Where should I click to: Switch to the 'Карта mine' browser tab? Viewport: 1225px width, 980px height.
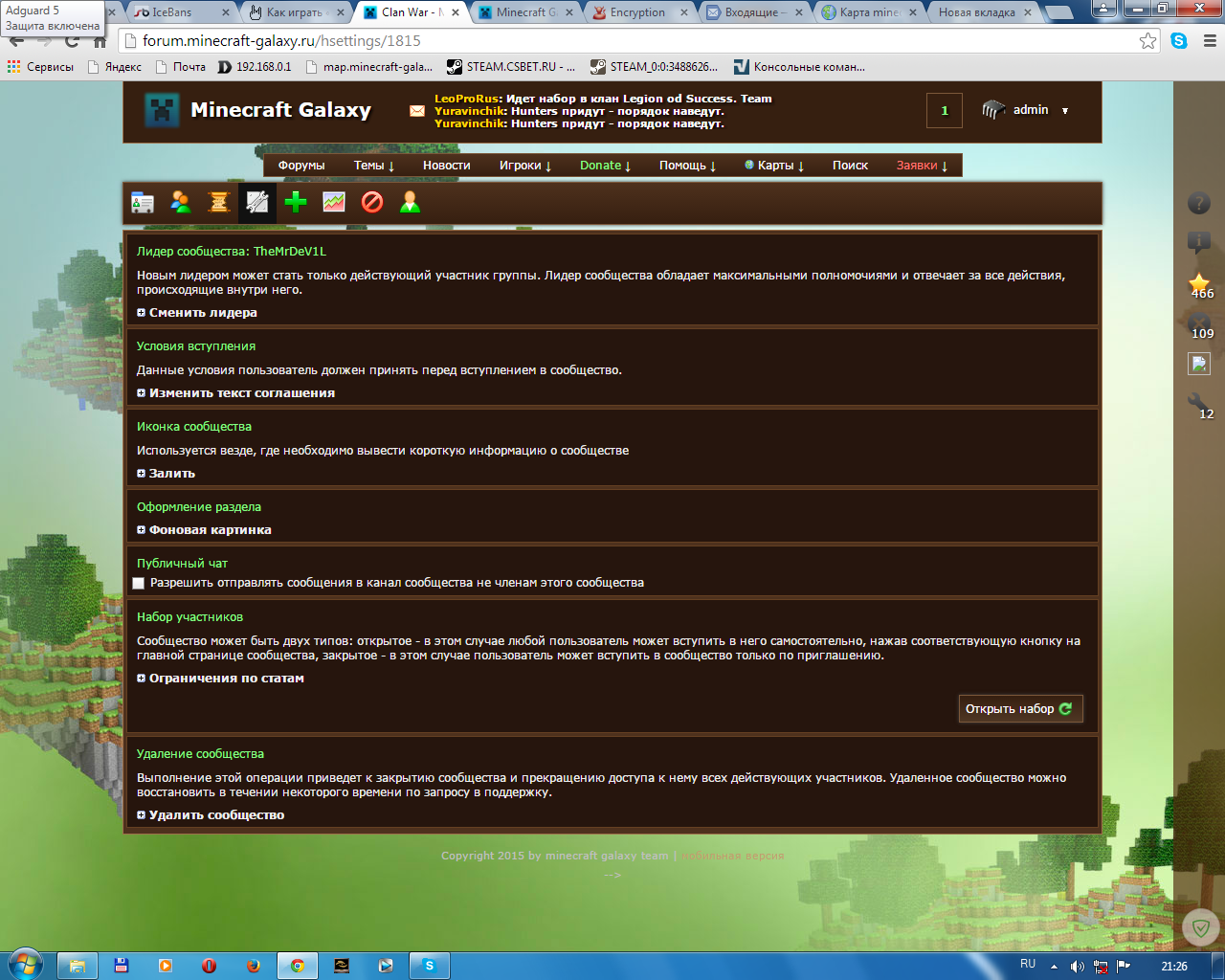(869, 12)
